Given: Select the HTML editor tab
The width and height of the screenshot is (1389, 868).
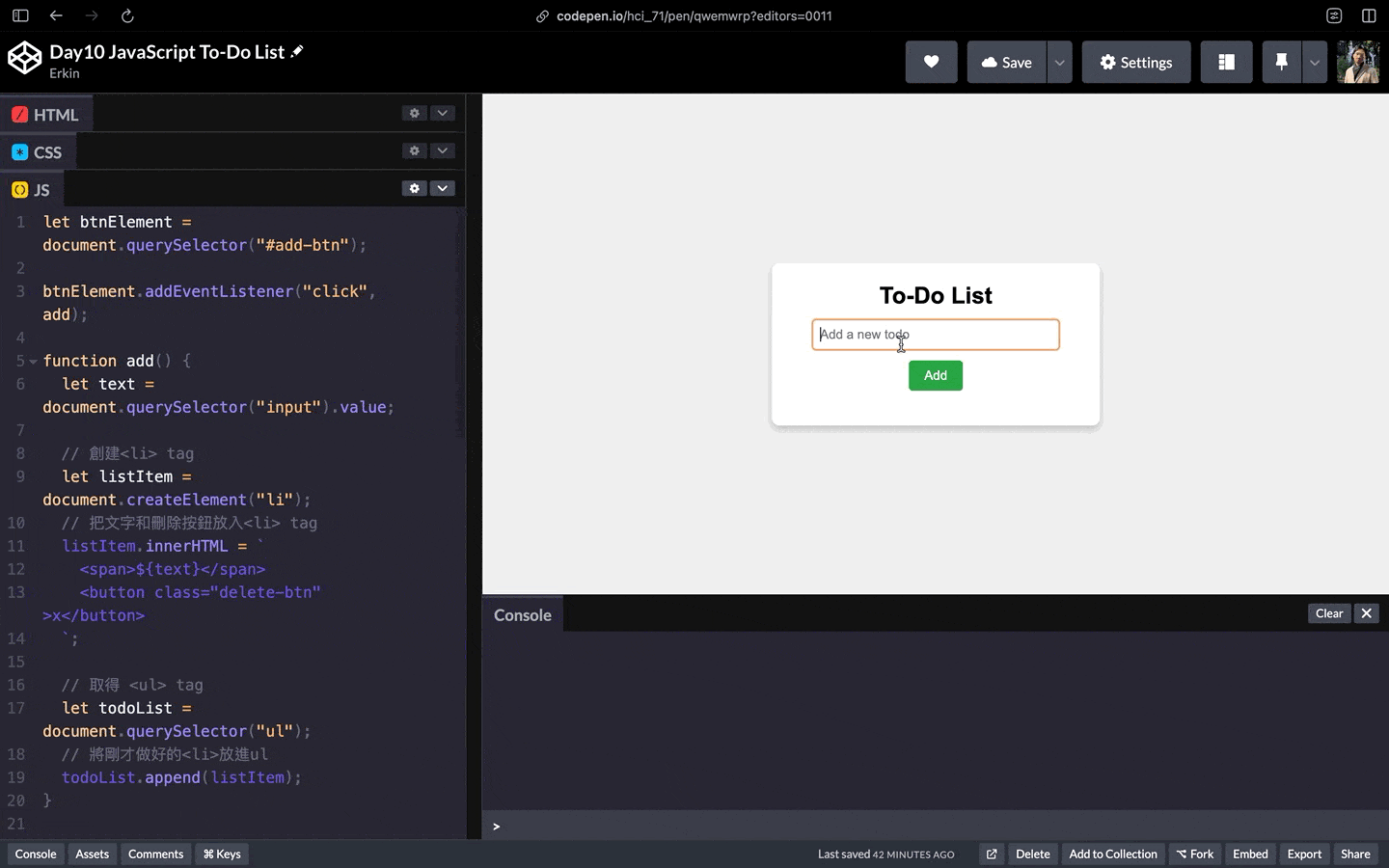Looking at the screenshot, I should click(45, 115).
